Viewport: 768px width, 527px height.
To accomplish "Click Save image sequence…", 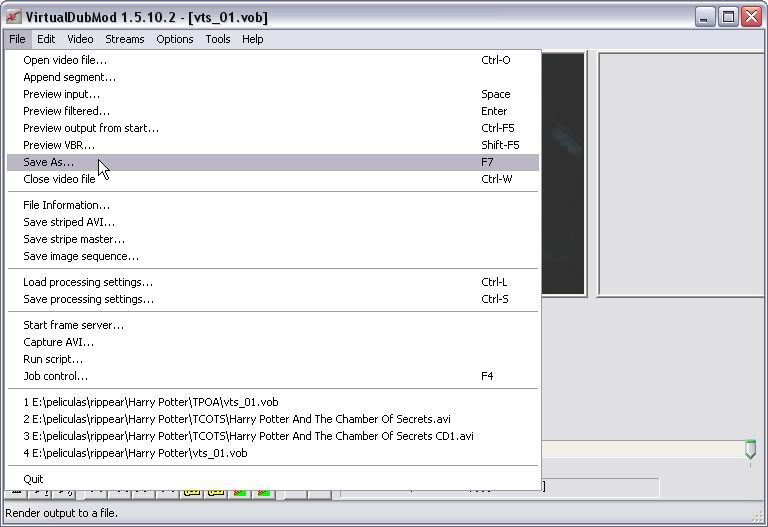I will (x=81, y=256).
